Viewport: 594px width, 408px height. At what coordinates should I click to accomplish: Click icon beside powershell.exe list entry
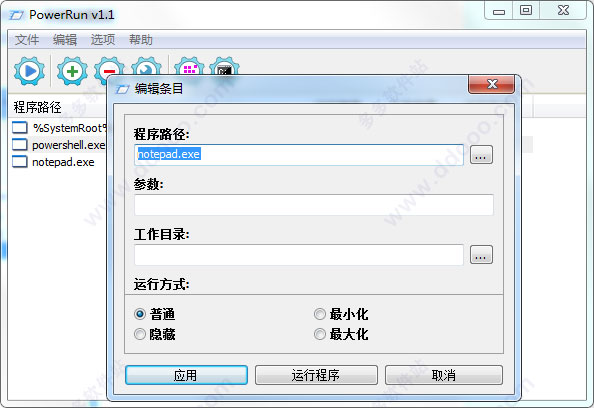[20, 145]
